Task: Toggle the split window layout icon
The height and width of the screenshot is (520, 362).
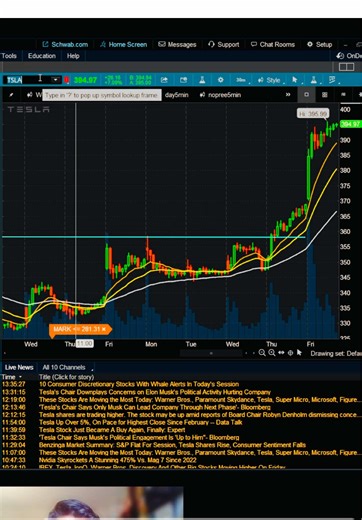Action: point(346,67)
